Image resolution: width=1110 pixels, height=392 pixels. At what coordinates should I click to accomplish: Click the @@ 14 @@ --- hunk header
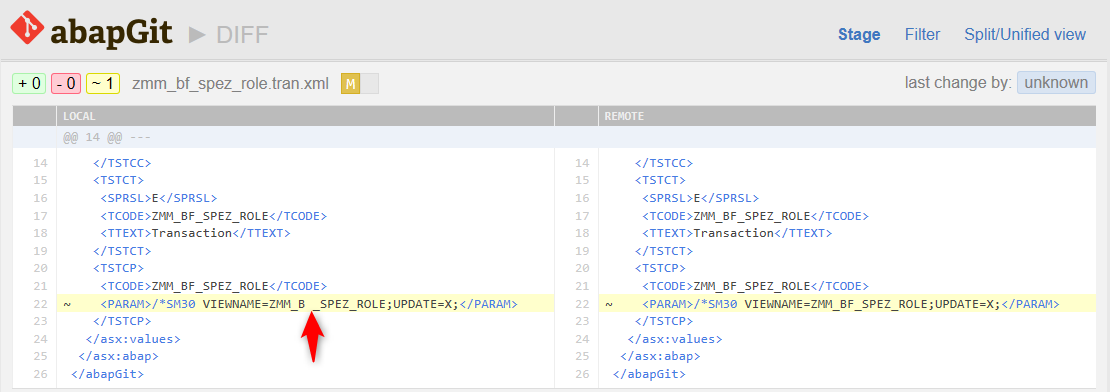(107, 137)
